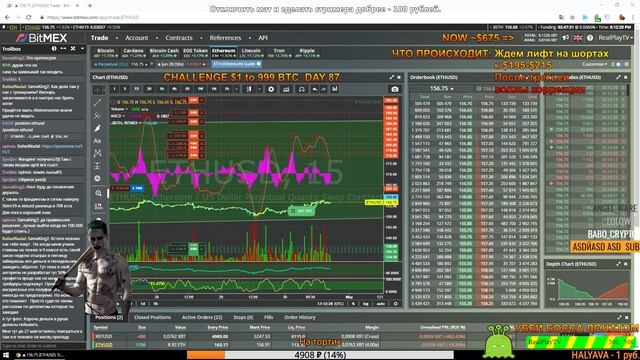This screenshot has width=640, height=360.
Task: Open the Account menu
Action: (x=137, y=38)
